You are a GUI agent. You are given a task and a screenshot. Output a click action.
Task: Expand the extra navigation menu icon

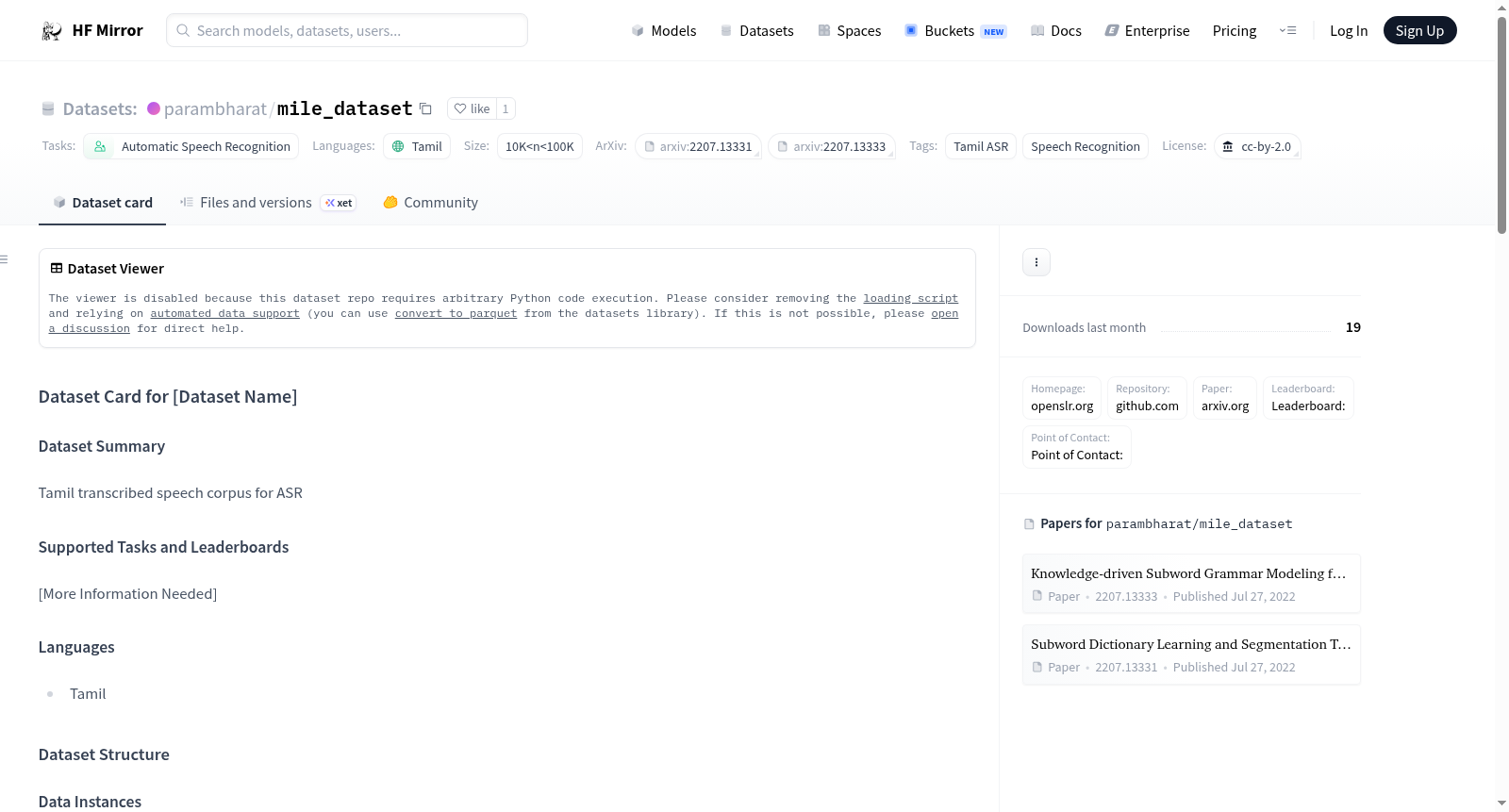pyautogui.click(x=1287, y=31)
